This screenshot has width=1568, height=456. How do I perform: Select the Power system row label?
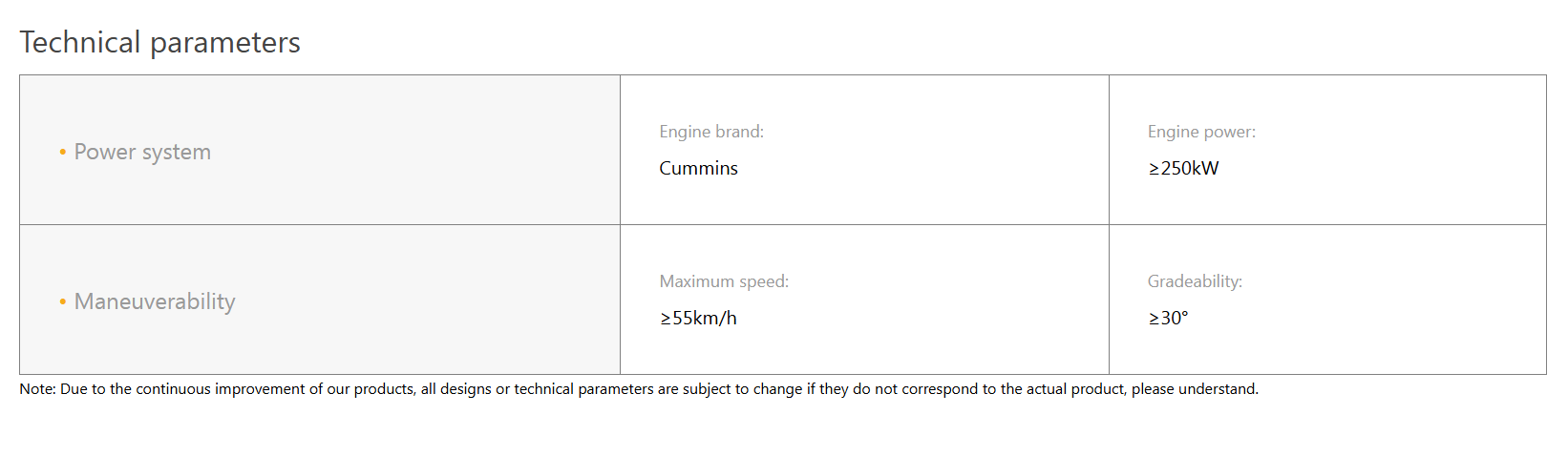tap(142, 152)
